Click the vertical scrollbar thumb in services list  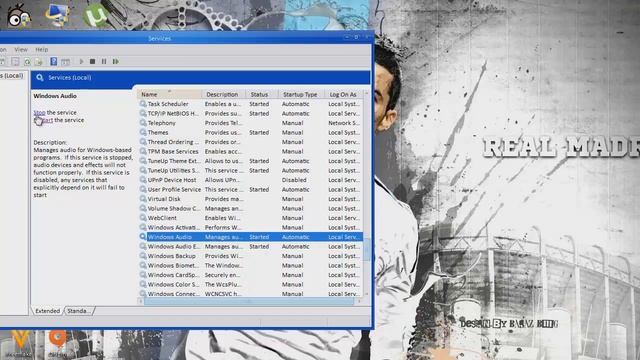(x=367, y=250)
